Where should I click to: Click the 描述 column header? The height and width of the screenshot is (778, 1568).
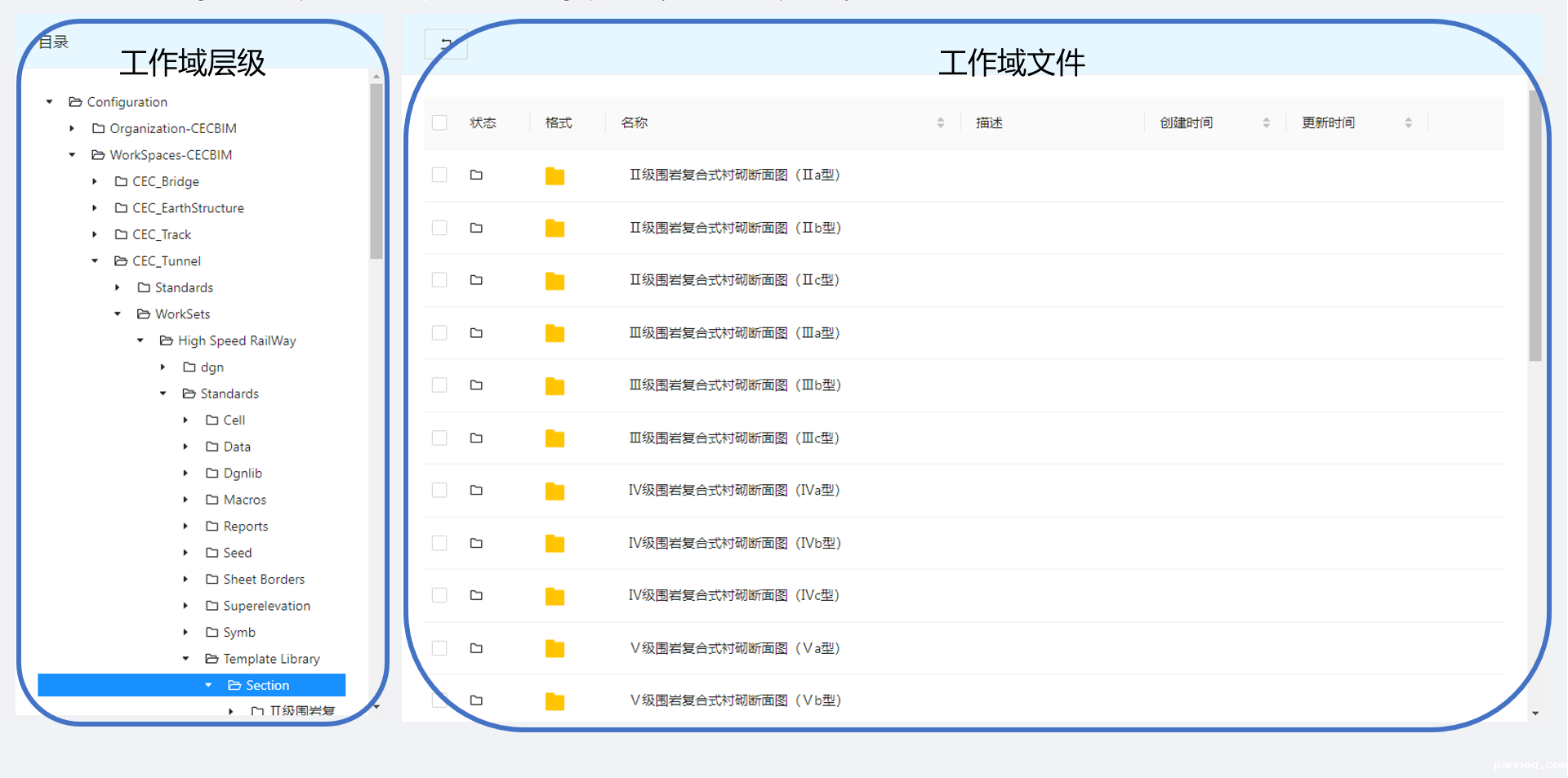989,122
